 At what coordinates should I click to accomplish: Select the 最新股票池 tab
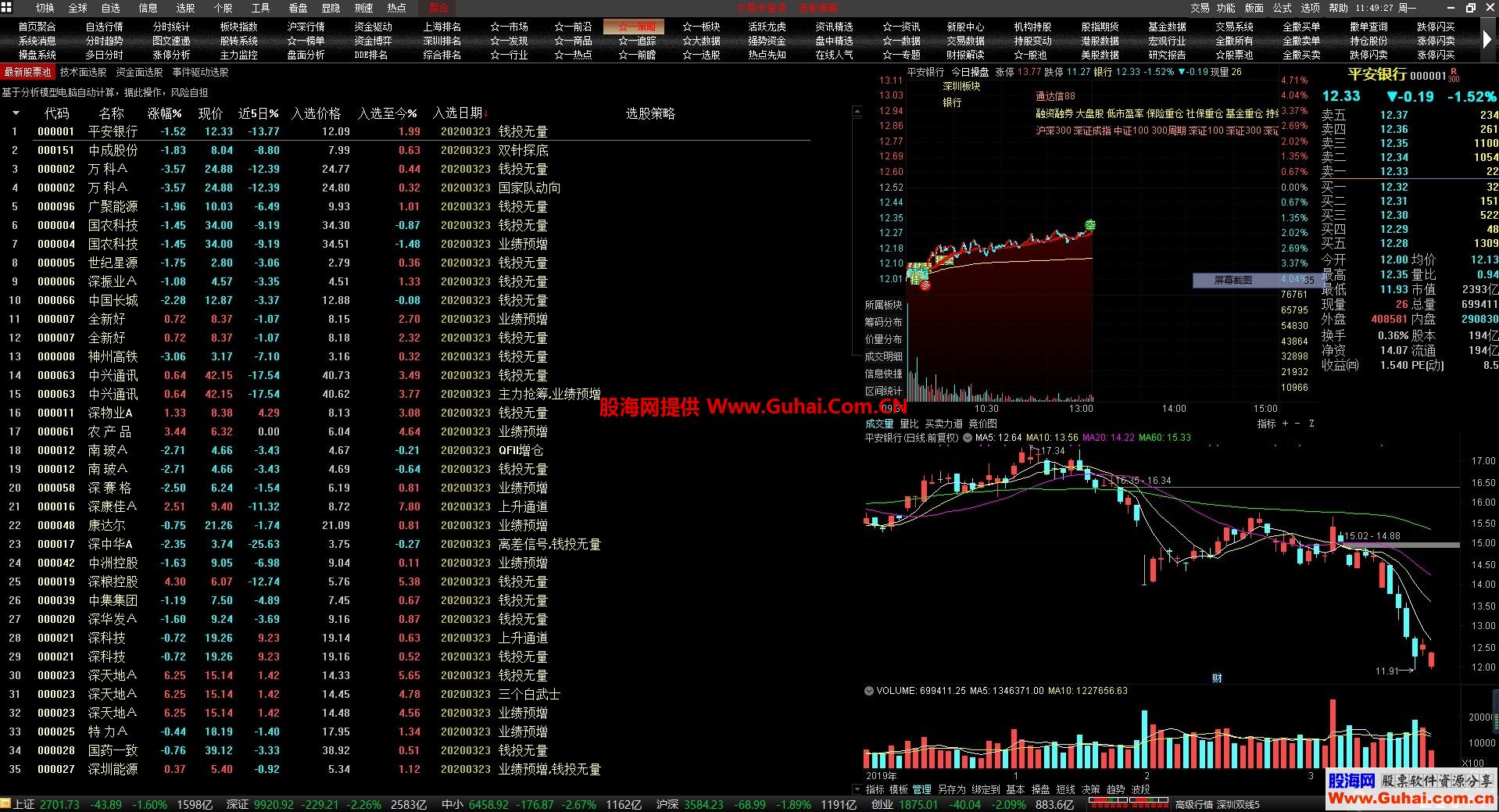[x=27, y=72]
